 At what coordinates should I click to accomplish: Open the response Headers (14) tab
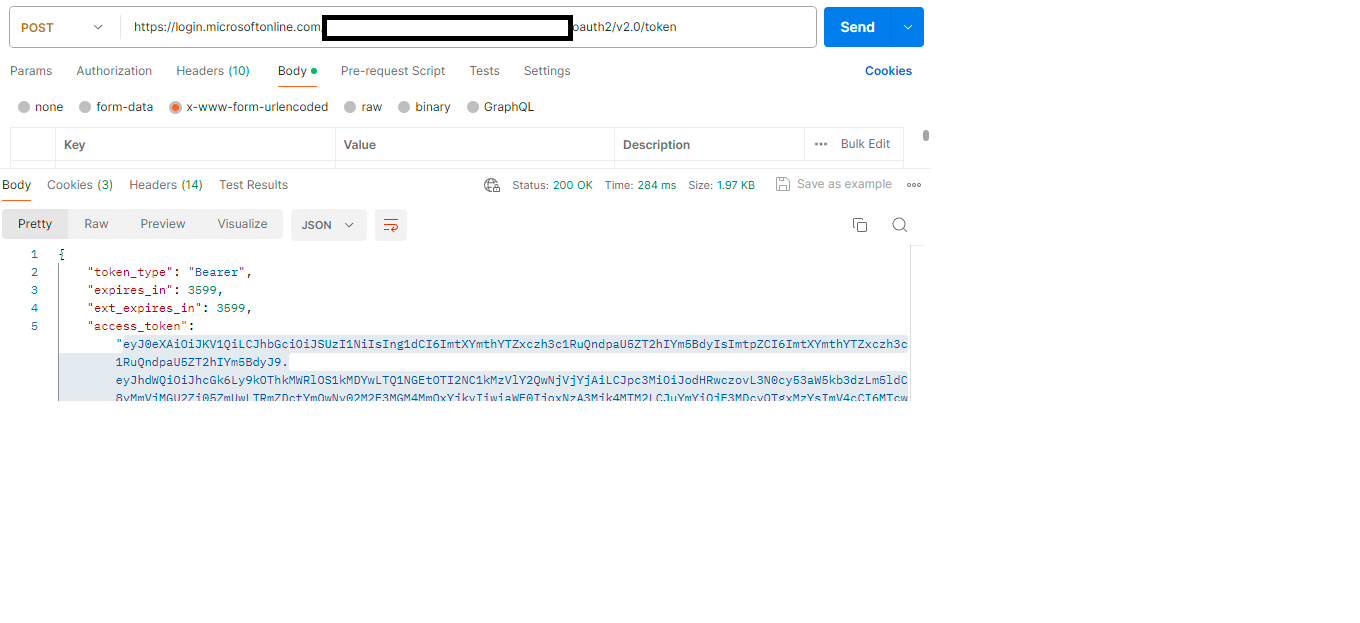166,185
